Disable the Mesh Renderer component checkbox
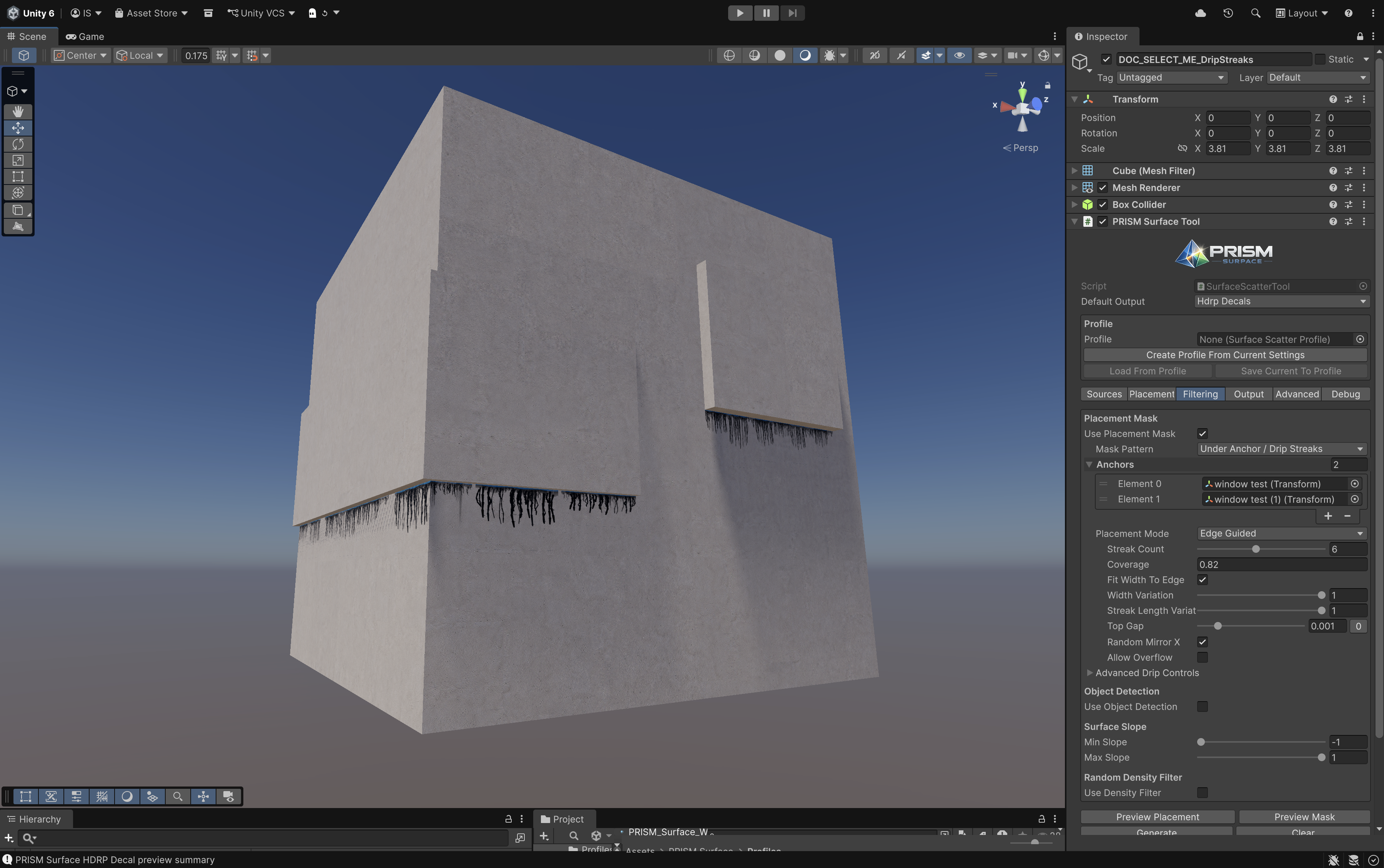The height and width of the screenshot is (868, 1384). coord(1102,188)
